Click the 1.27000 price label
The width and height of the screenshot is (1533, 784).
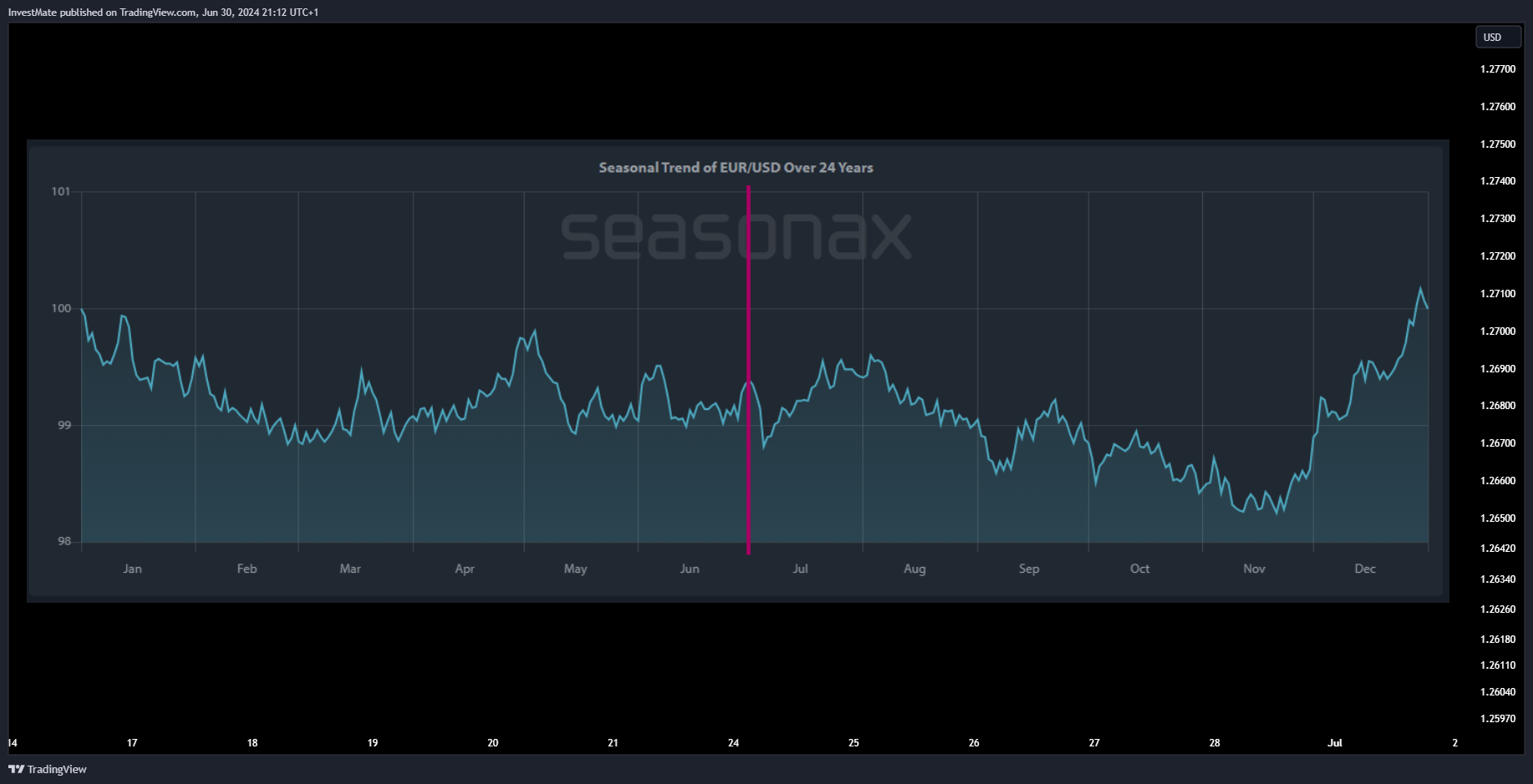click(1498, 331)
